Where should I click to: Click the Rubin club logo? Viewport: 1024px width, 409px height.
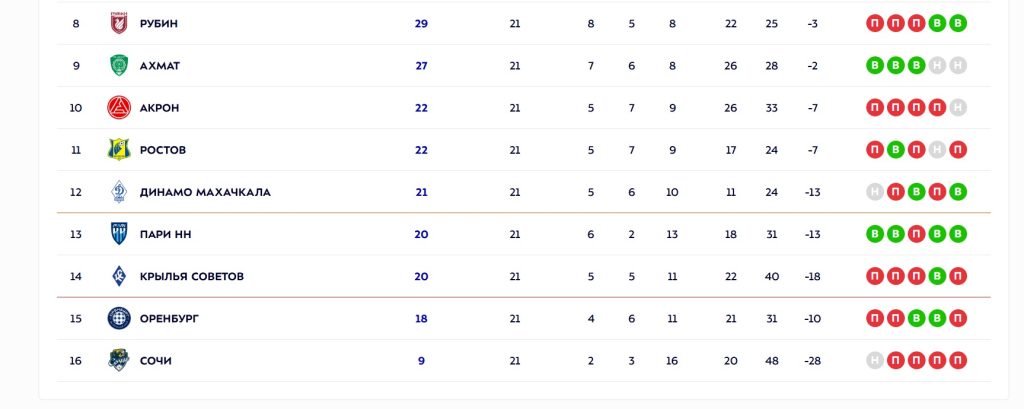[x=118, y=23]
